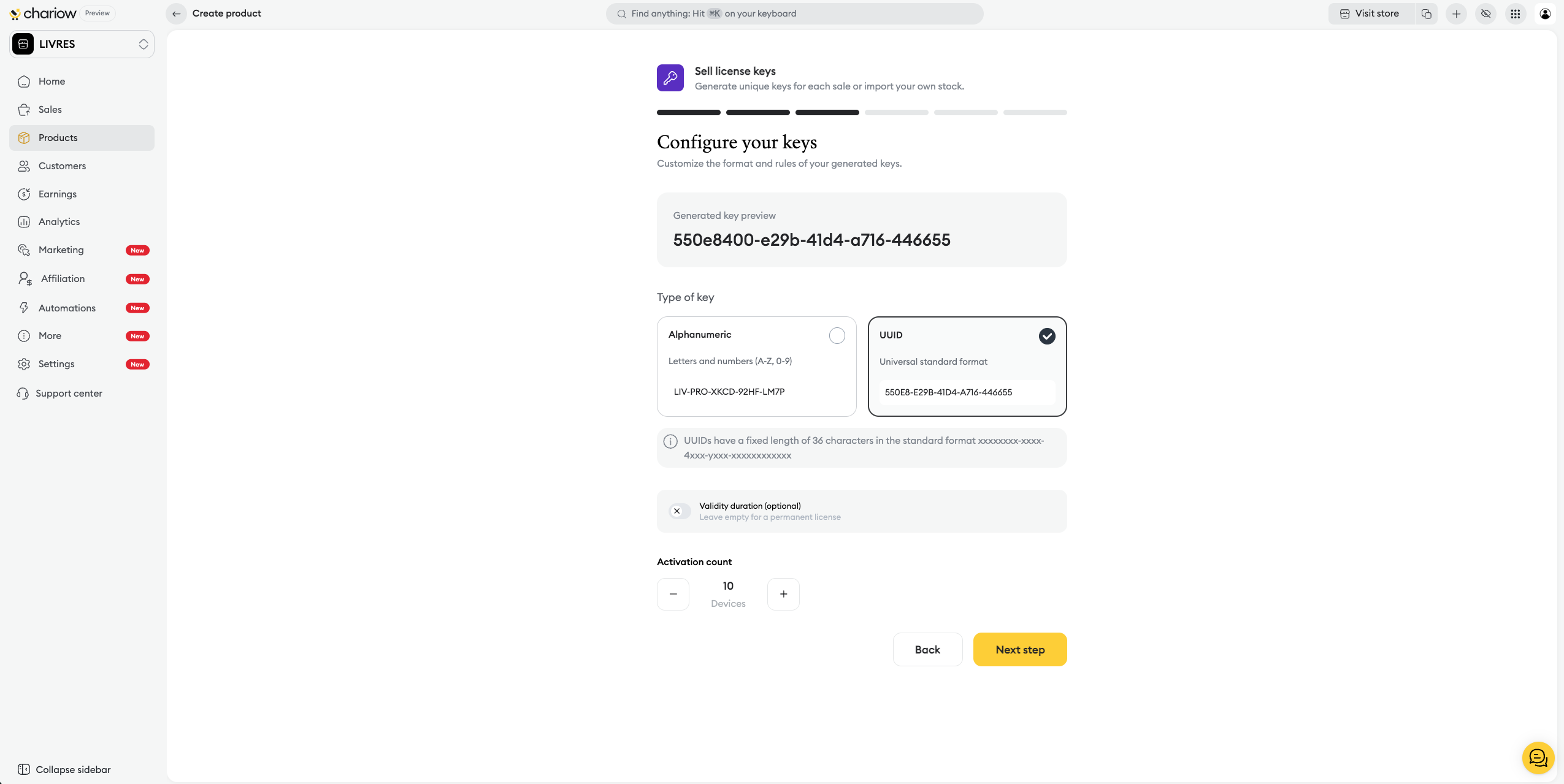Click the Collapse sidebar icon

tap(24, 769)
